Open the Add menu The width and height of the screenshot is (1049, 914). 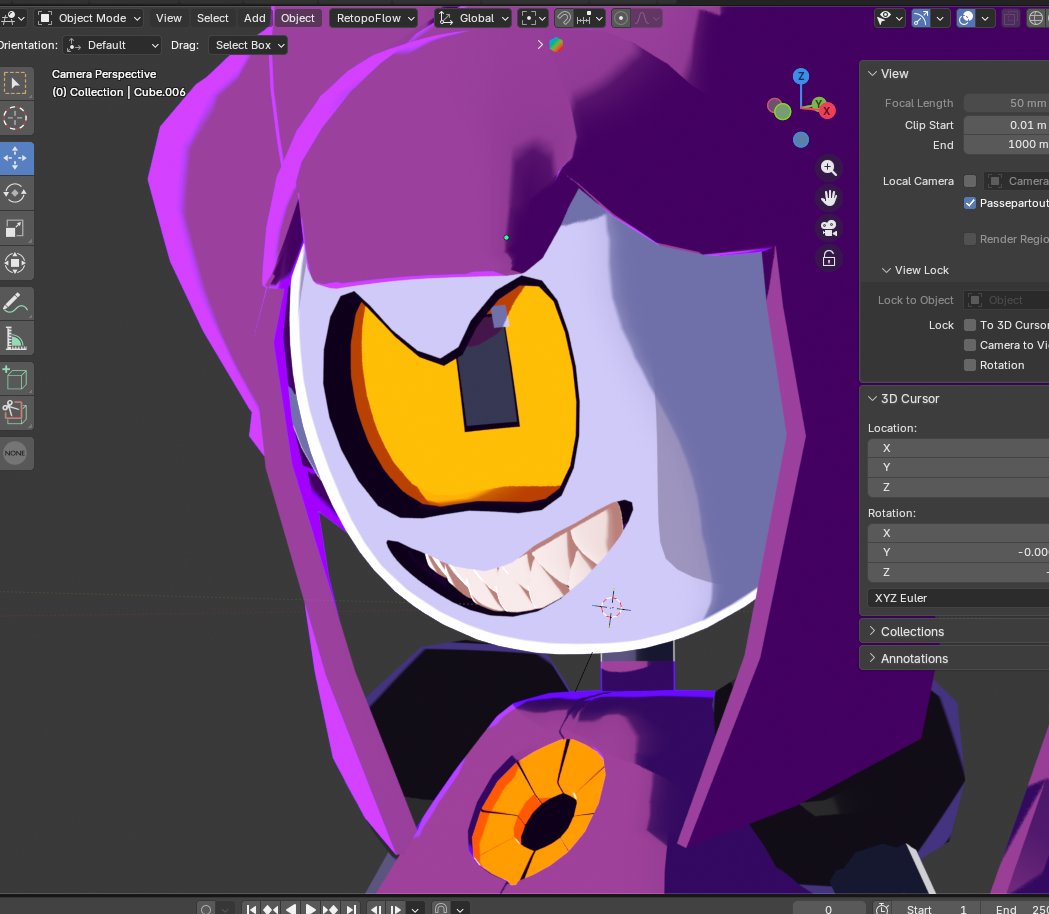click(x=254, y=18)
